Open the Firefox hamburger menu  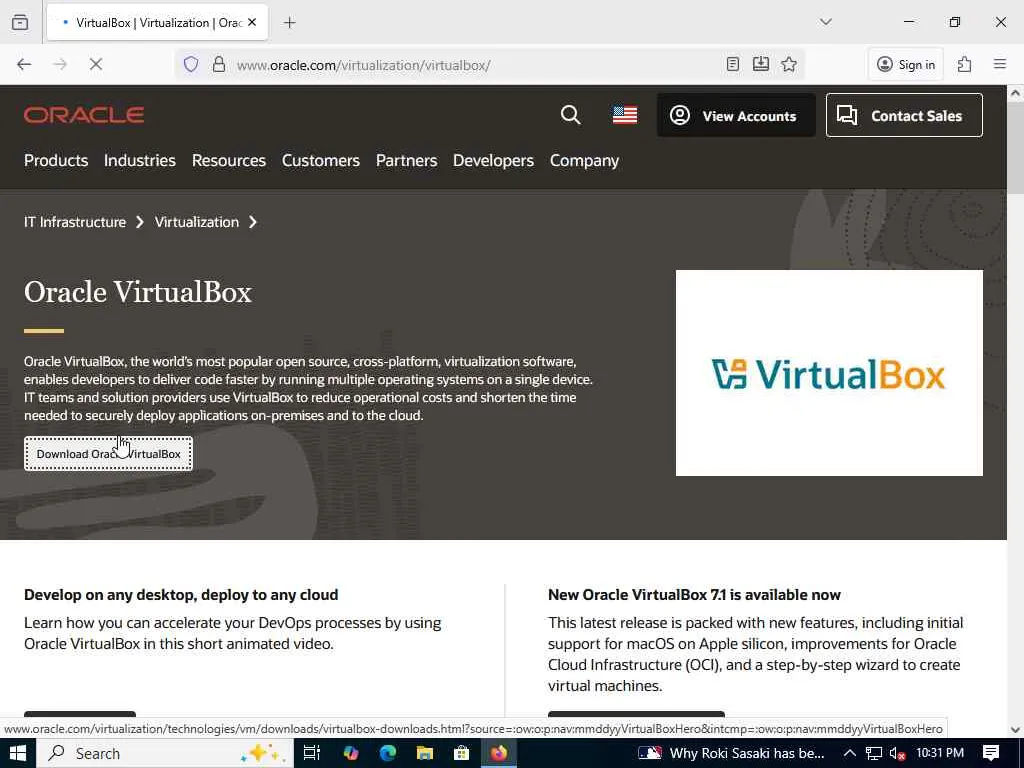click(x=1000, y=64)
